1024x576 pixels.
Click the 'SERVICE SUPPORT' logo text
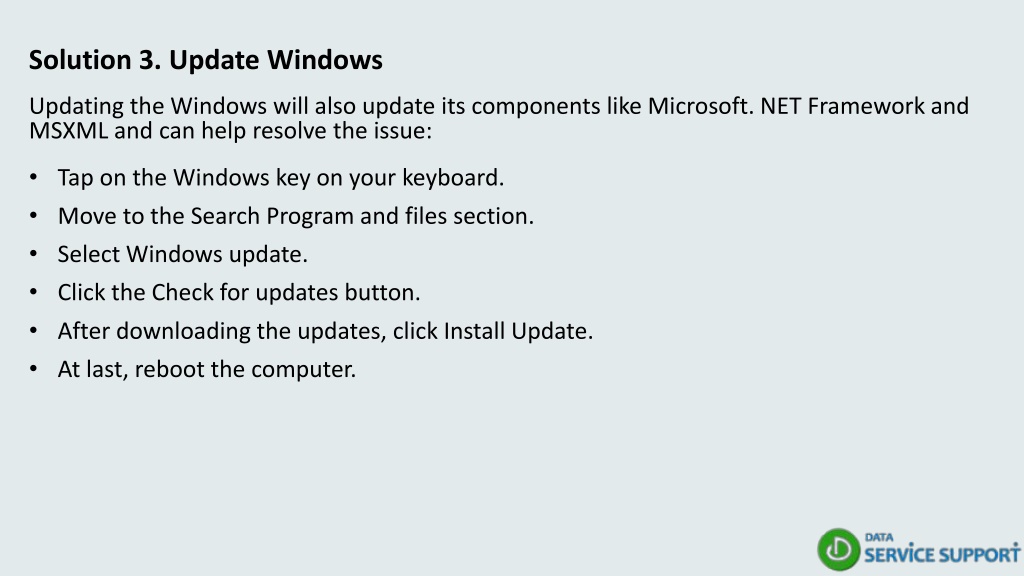click(x=942, y=554)
